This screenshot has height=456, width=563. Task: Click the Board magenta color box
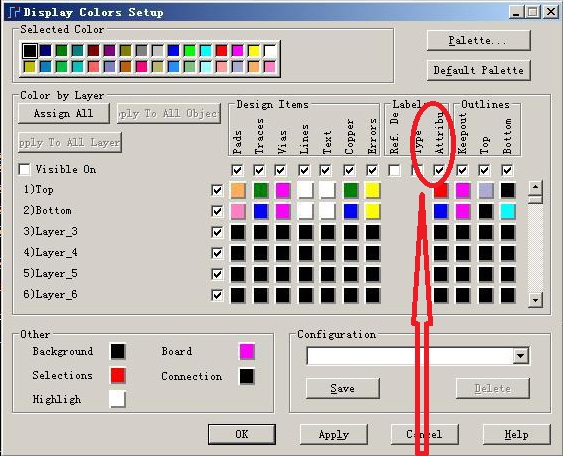click(247, 351)
